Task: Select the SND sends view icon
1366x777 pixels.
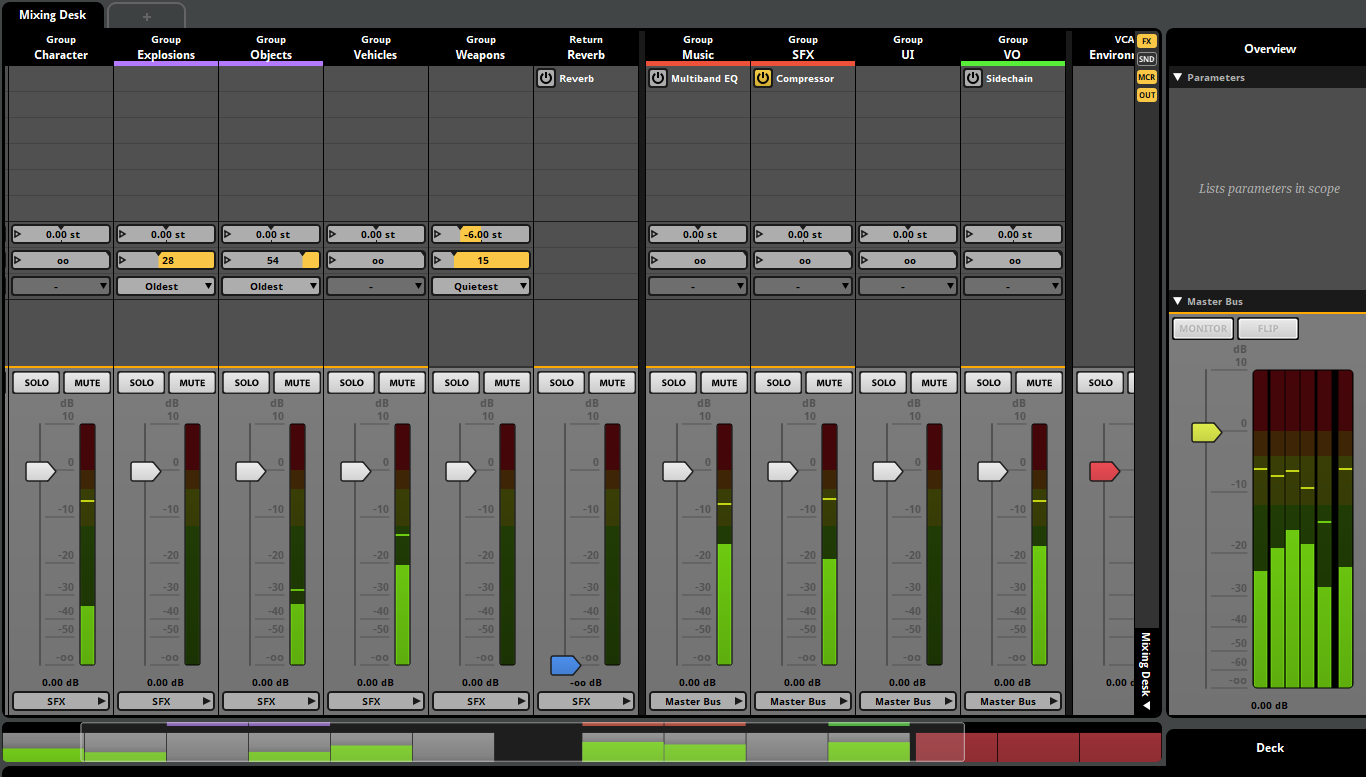Action: coord(1146,59)
